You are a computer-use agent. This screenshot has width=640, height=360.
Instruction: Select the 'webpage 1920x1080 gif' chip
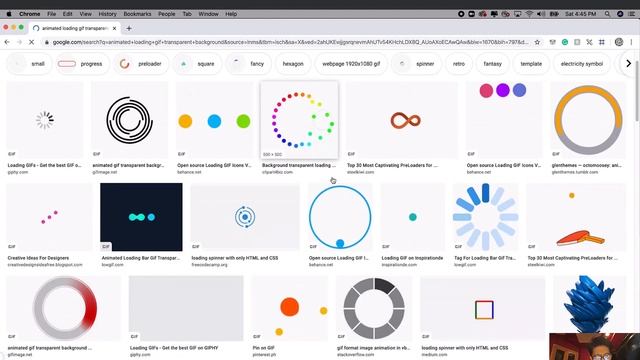click(x=351, y=64)
